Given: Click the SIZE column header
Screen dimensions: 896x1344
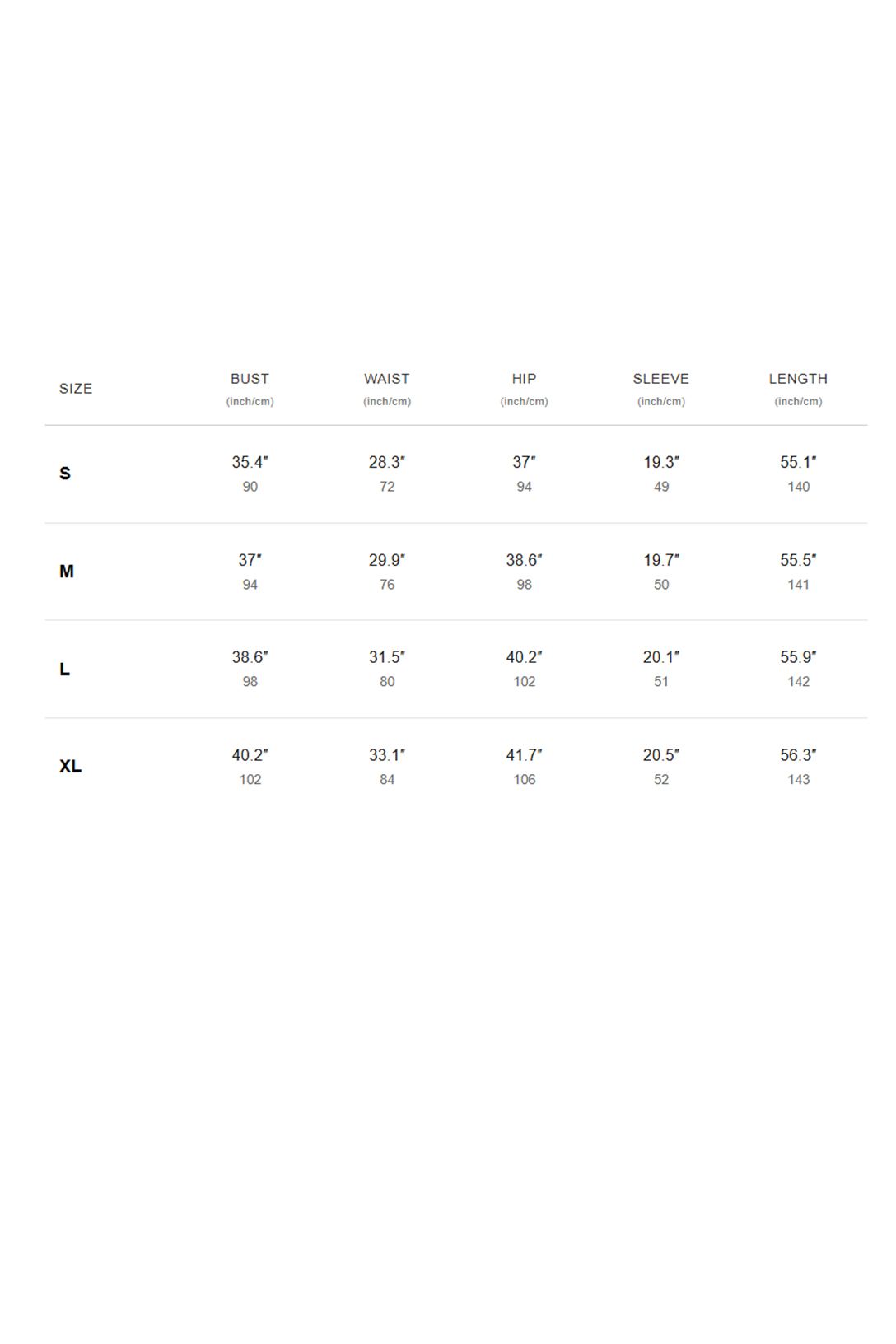Looking at the screenshot, I should (x=76, y=389).
